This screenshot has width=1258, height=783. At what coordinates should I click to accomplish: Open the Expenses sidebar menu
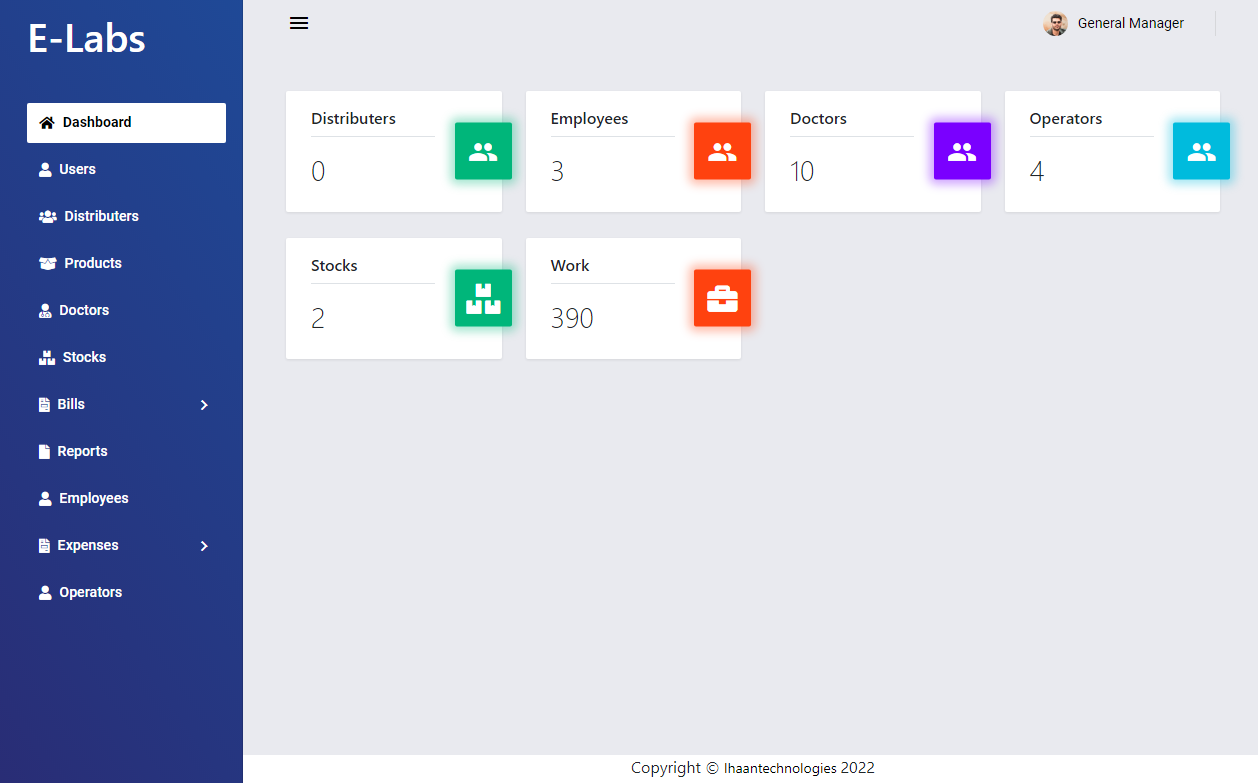click(126, 545)
